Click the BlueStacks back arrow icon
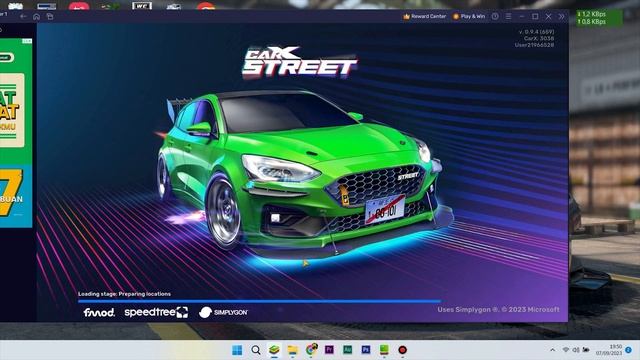Viewport: 640px width, 360px height. point(23,16)
